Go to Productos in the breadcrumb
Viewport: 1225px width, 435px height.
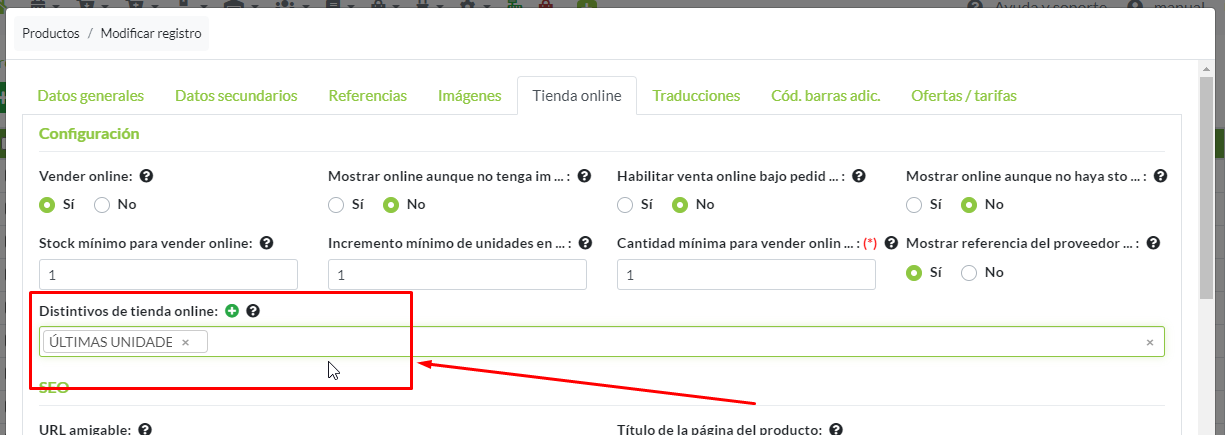coord(51,33)
